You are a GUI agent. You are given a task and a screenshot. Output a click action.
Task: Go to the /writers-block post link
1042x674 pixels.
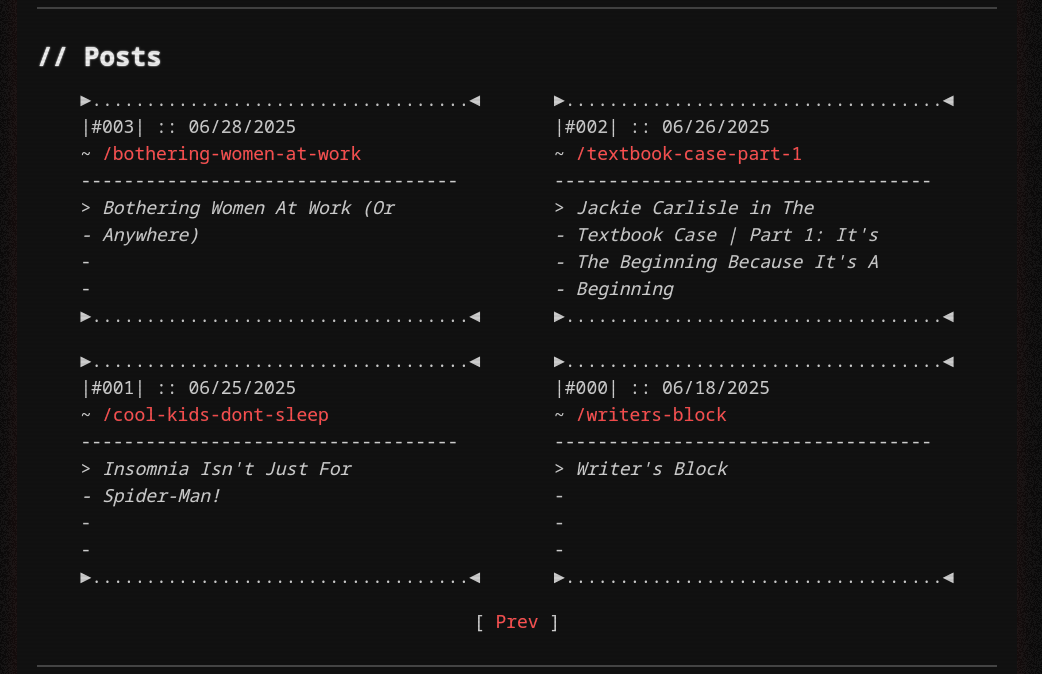pyautogui.click(x=651, y=415)
